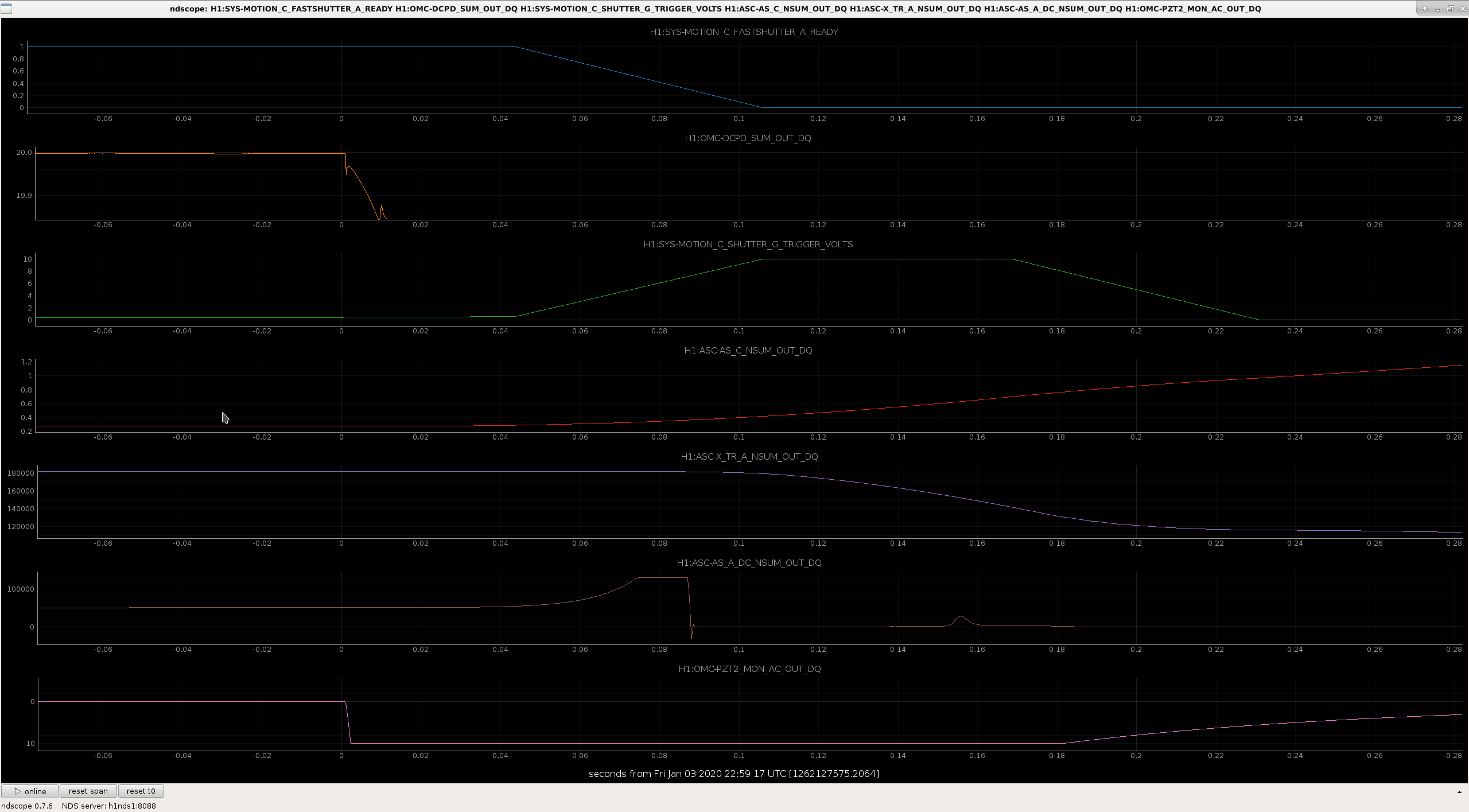Click the seconds-from time reference label
This screenshot has height=812, width=1469.
point(734,774)
